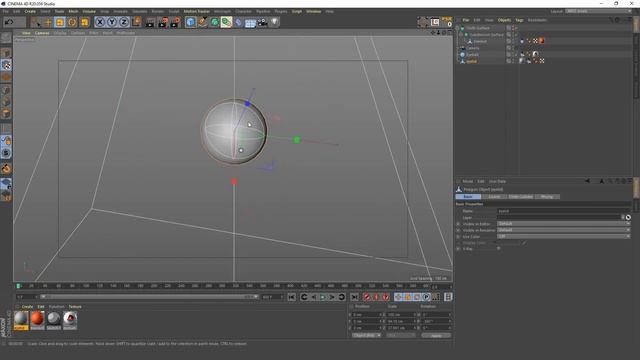Select the Scale tool
The image size is (640, 360).
[x=60, y=22]
